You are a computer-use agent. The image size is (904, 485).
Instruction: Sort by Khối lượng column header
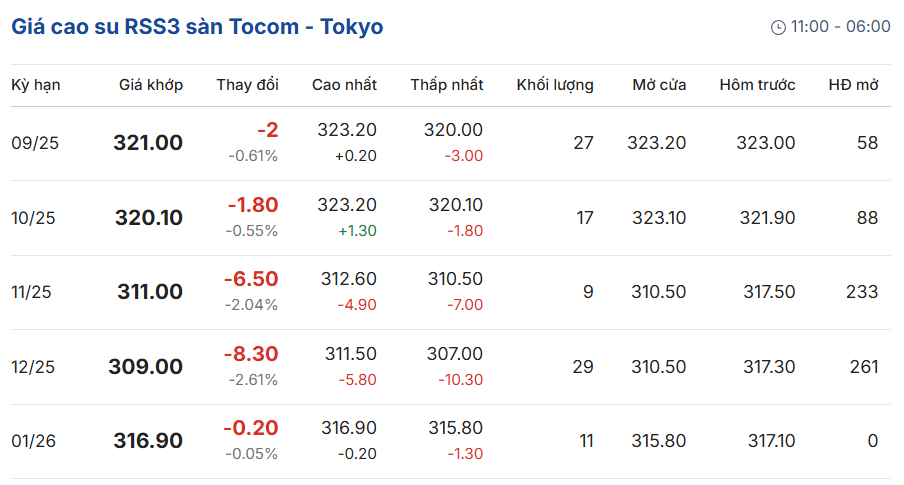[555, 85]
